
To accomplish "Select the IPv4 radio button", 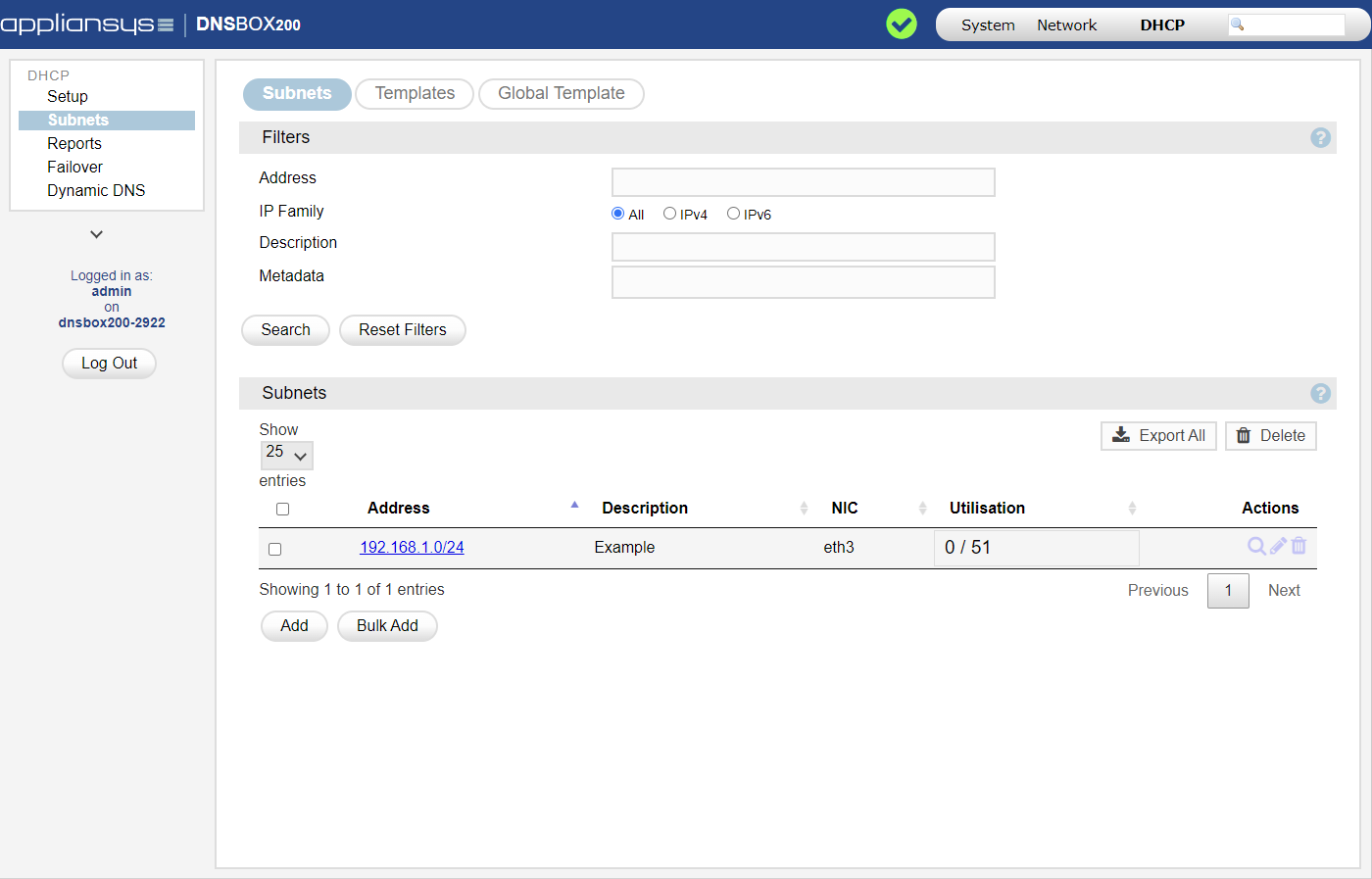I will [669, 214].
